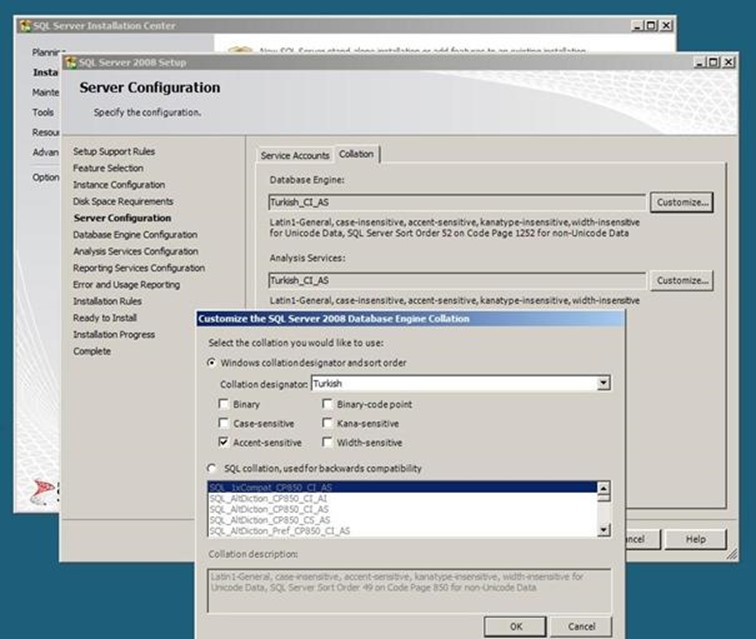Screen dimensions: 756x639
Task: Click Installation Rules step
Action: pyautogui.click(x=107, y=301)
